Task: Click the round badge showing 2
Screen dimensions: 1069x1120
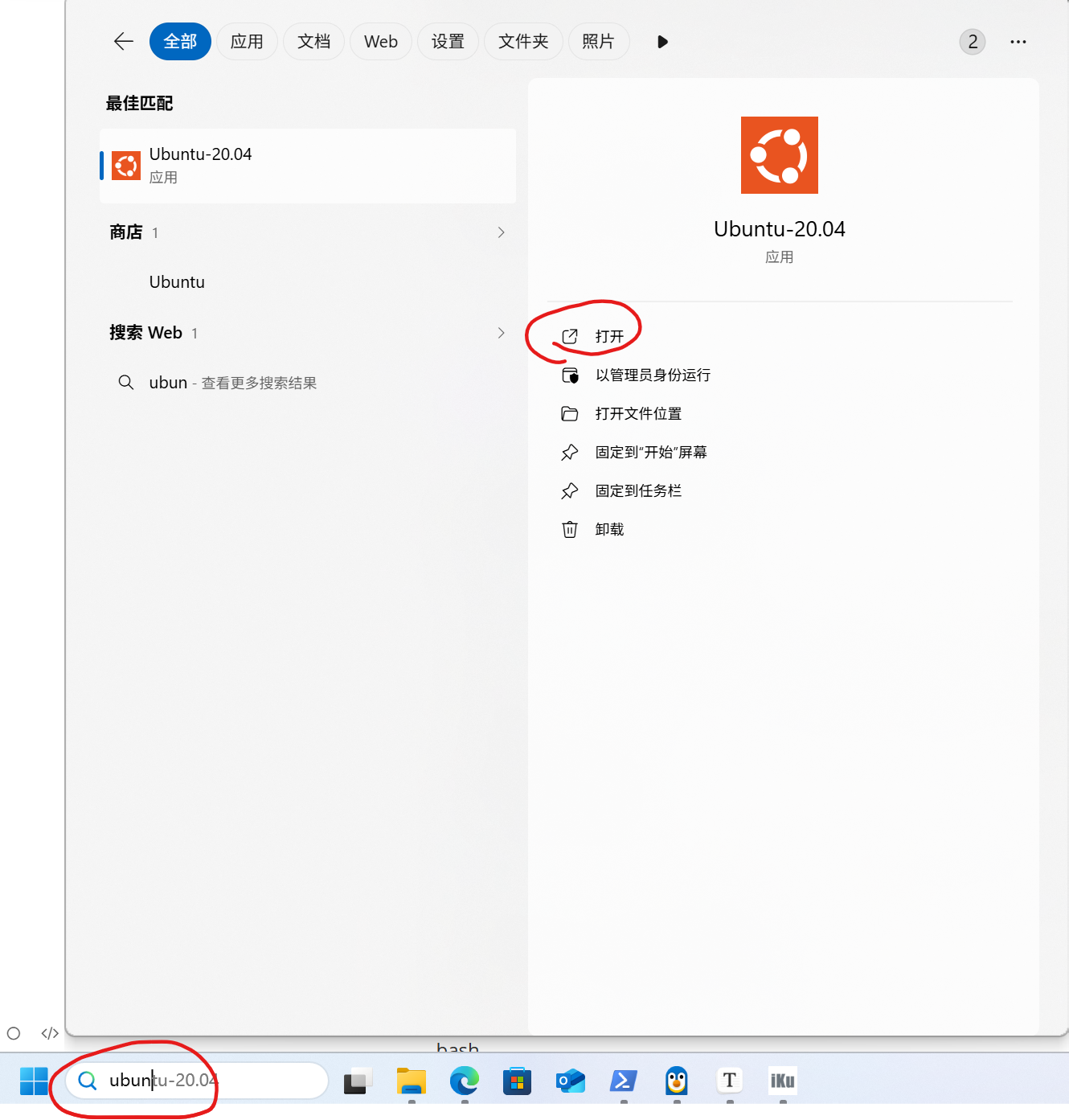Action: pos(973,42)
